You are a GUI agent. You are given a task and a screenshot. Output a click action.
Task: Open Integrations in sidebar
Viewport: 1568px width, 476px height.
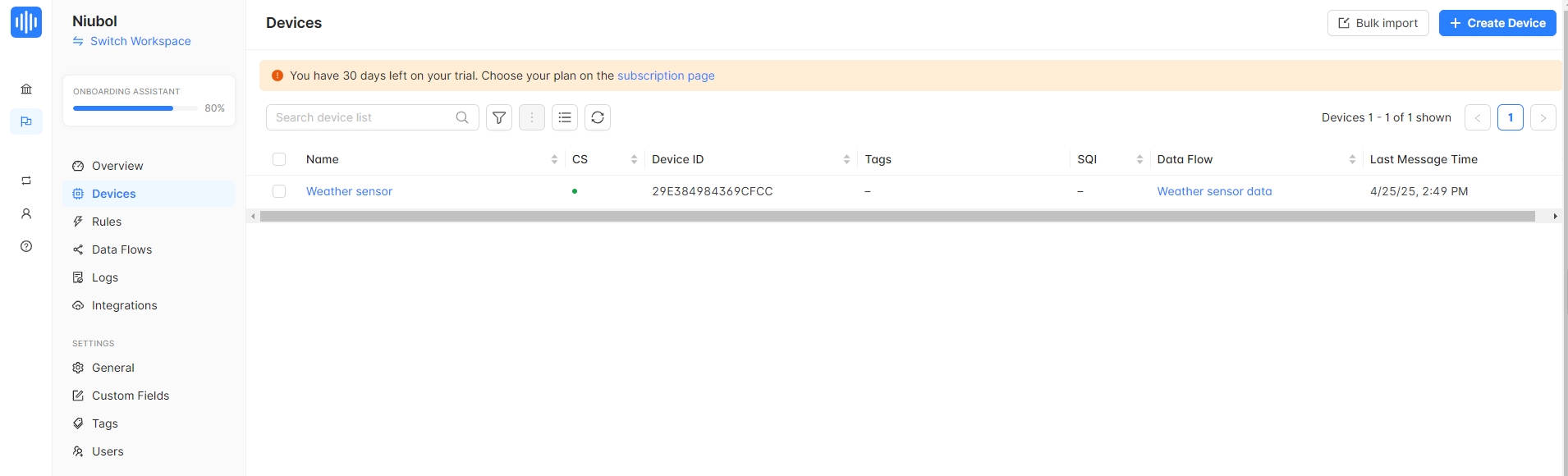(x=149, y=305)
